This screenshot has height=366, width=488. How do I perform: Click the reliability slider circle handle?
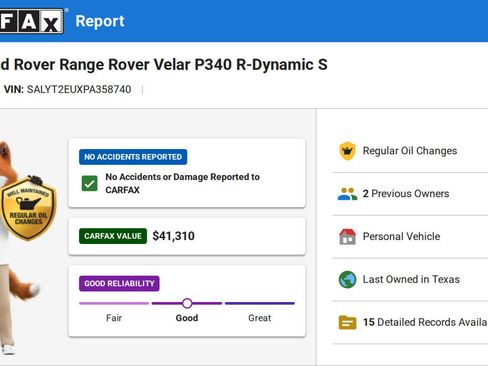point(187,303)
